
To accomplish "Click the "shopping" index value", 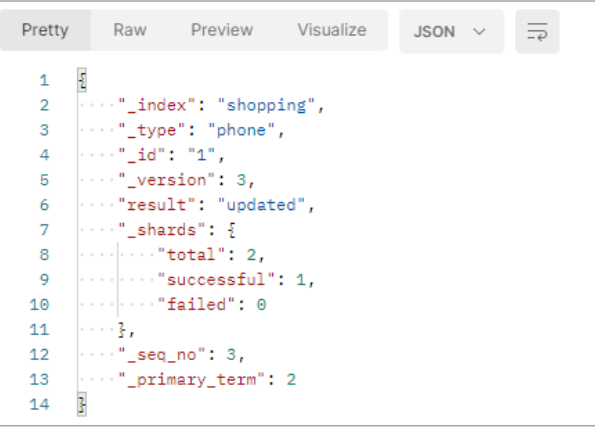I will pyautogui.click(x=266, y=105).
